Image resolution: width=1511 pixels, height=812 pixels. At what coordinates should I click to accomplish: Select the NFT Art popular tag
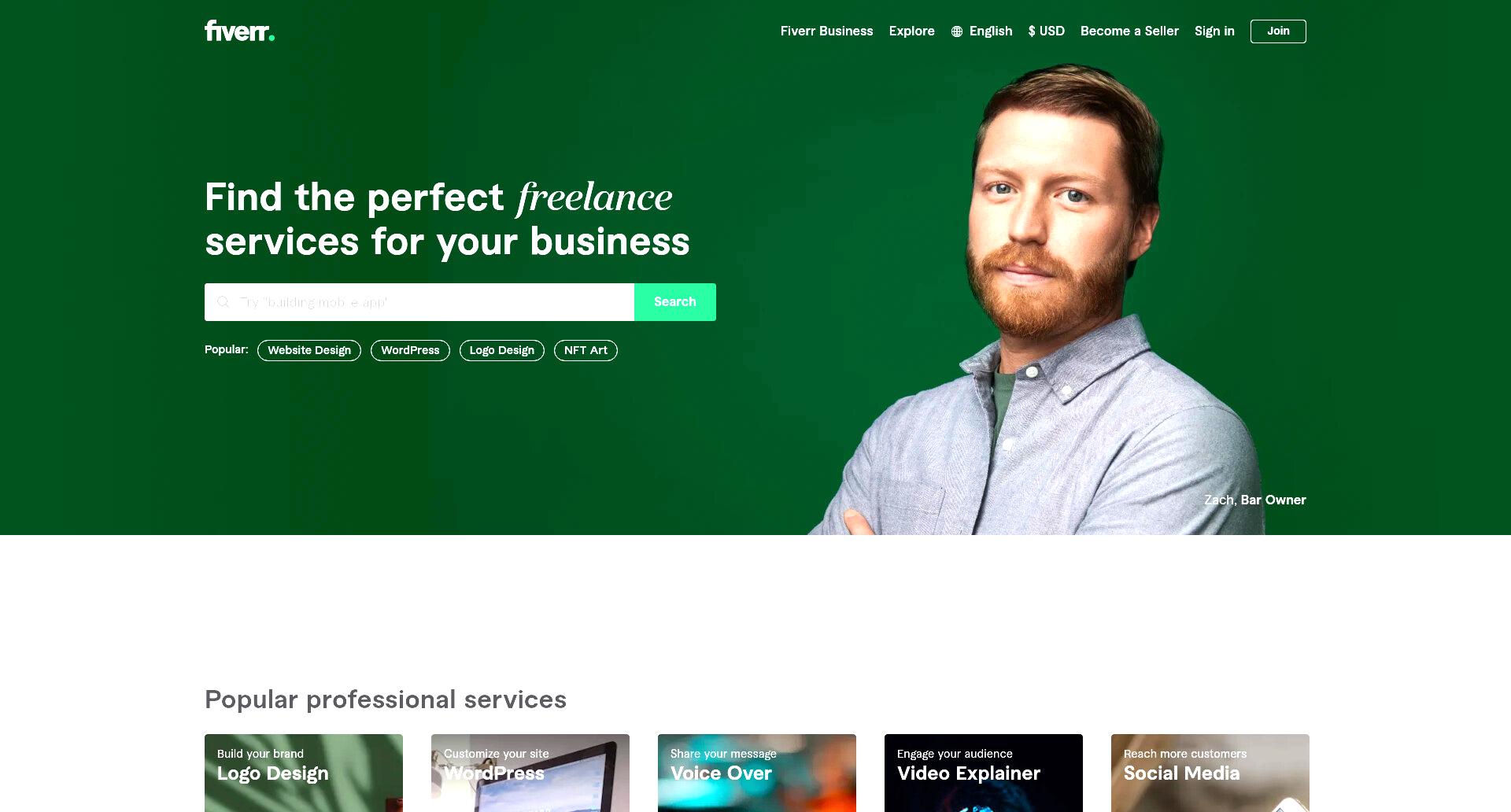click(x=586, y=350)
